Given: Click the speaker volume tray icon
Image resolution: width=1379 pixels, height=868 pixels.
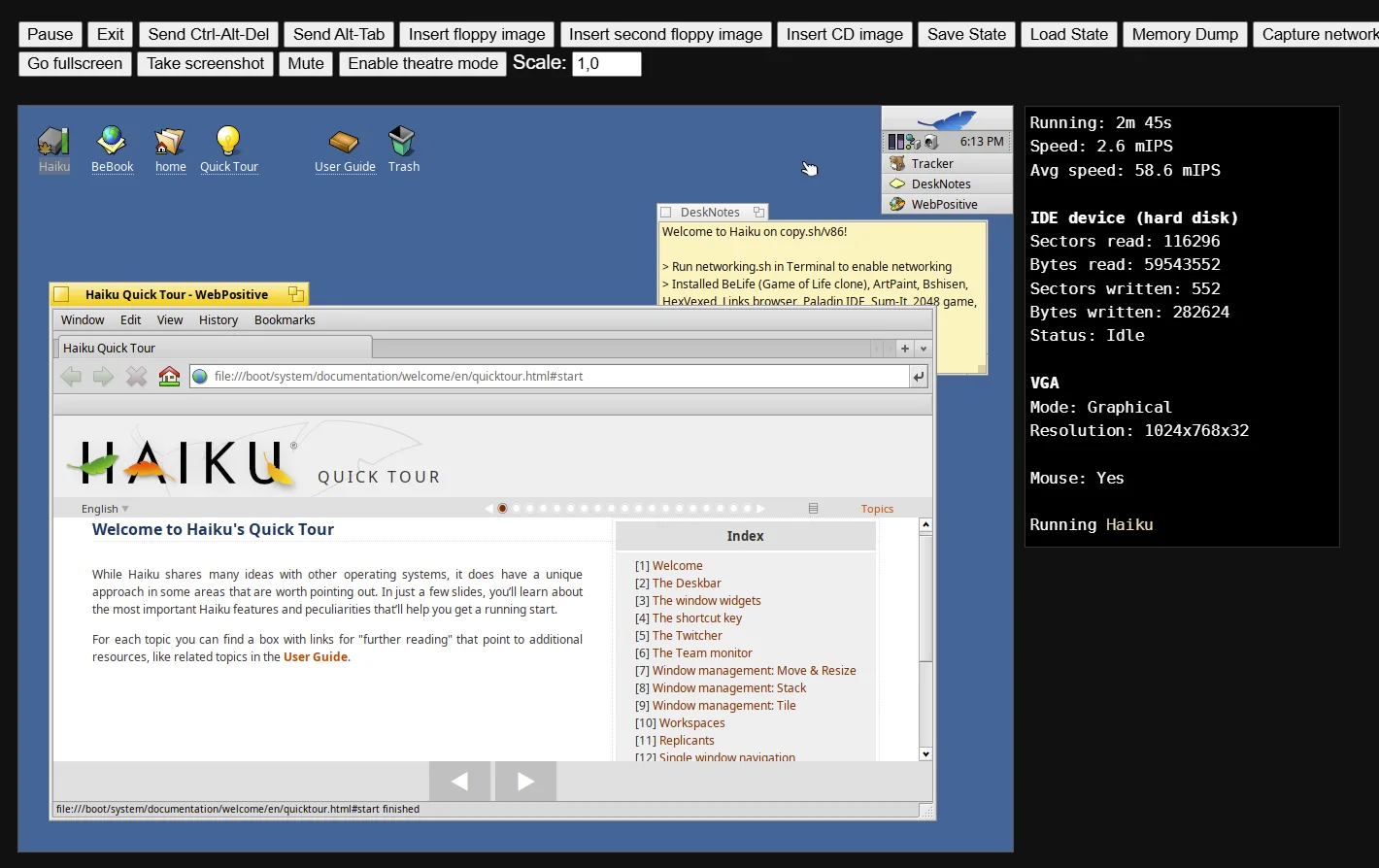Looking at the screenshot, I should coord(931,142).
